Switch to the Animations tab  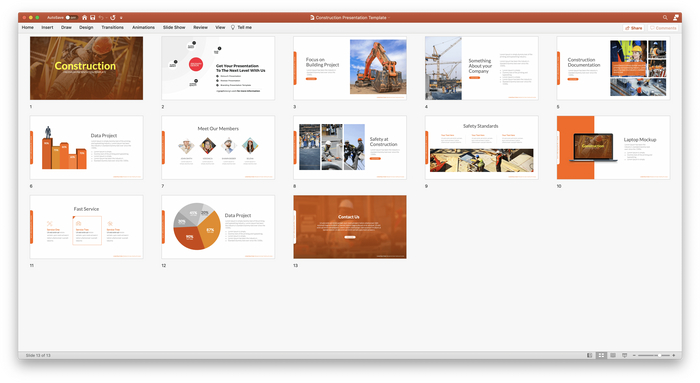143,27
